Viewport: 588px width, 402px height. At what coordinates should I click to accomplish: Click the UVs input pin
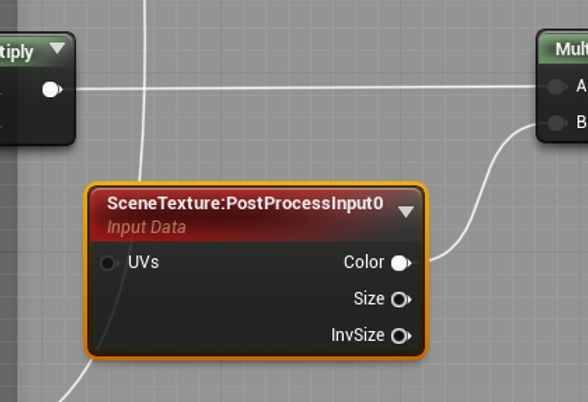point(109,262)
